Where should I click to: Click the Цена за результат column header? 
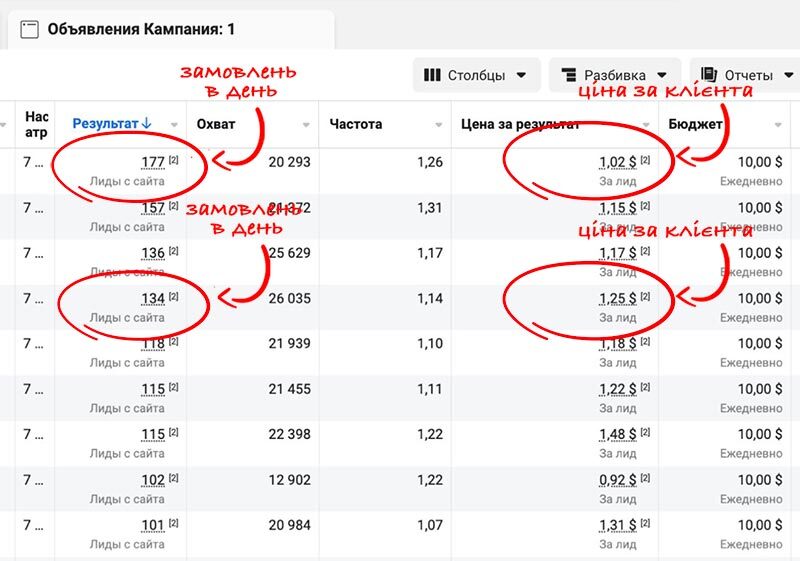click(x=520, y=125)
